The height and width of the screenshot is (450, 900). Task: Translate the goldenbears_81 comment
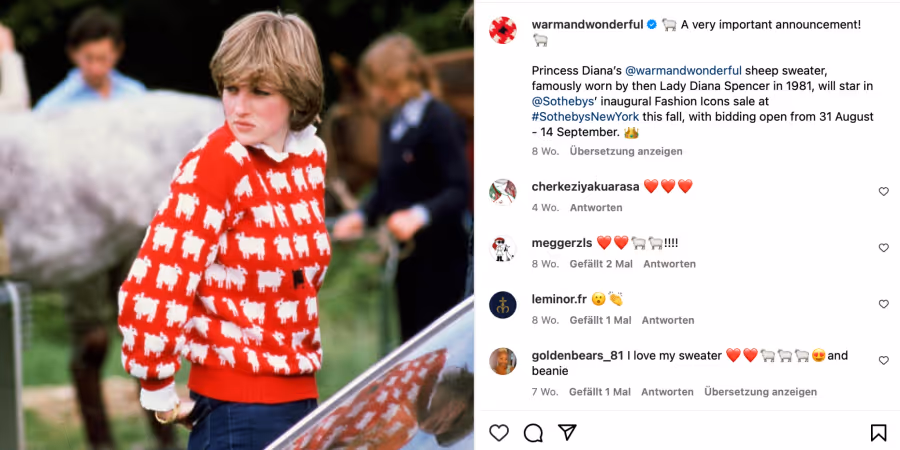pos(761,392)
